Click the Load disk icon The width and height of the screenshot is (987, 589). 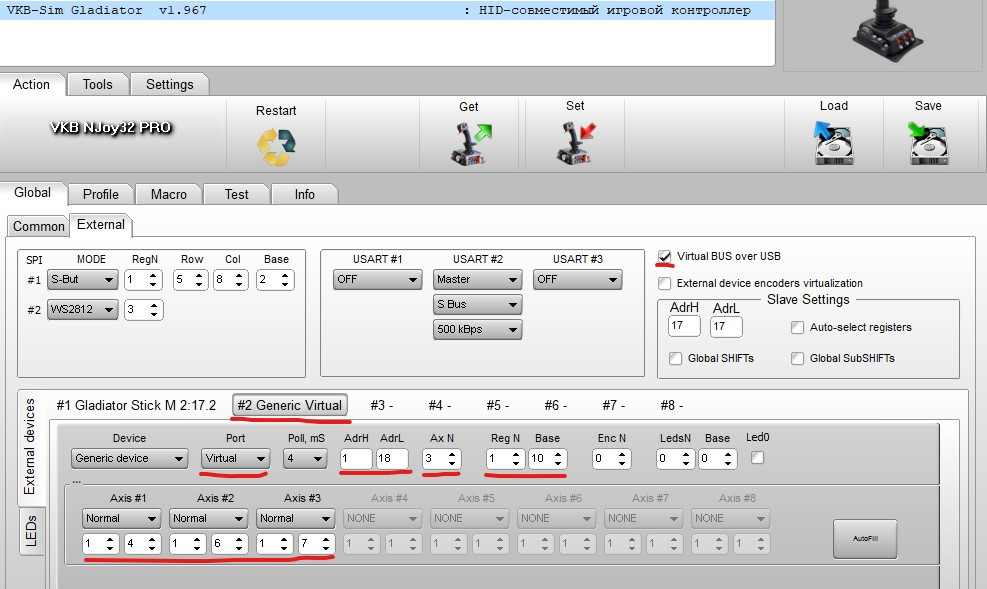(833, 144)
